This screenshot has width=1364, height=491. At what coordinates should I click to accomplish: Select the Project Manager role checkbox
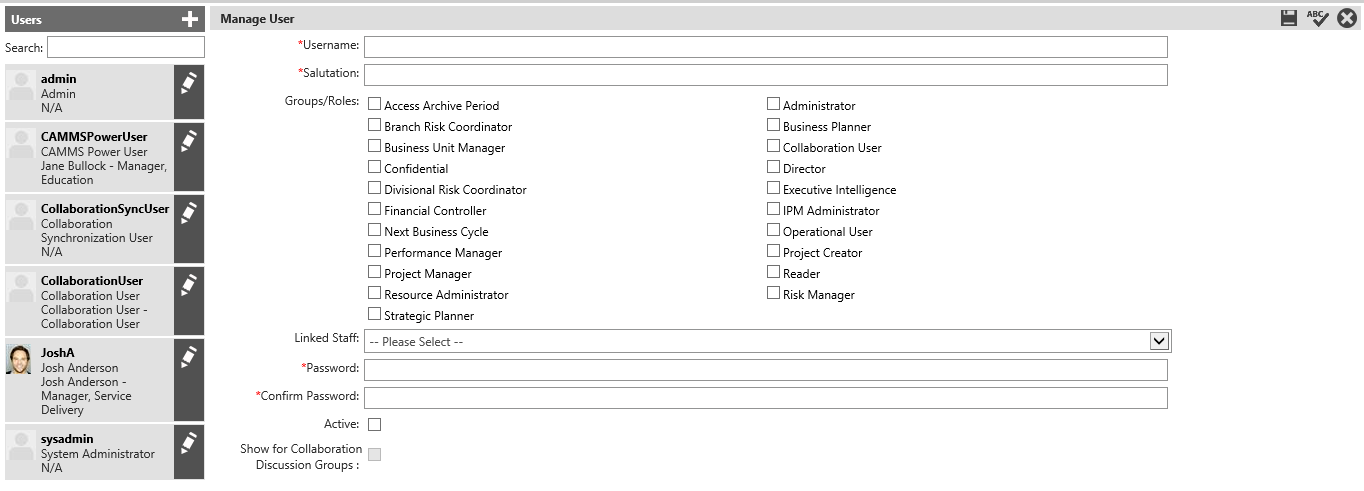tap(375, 272)
